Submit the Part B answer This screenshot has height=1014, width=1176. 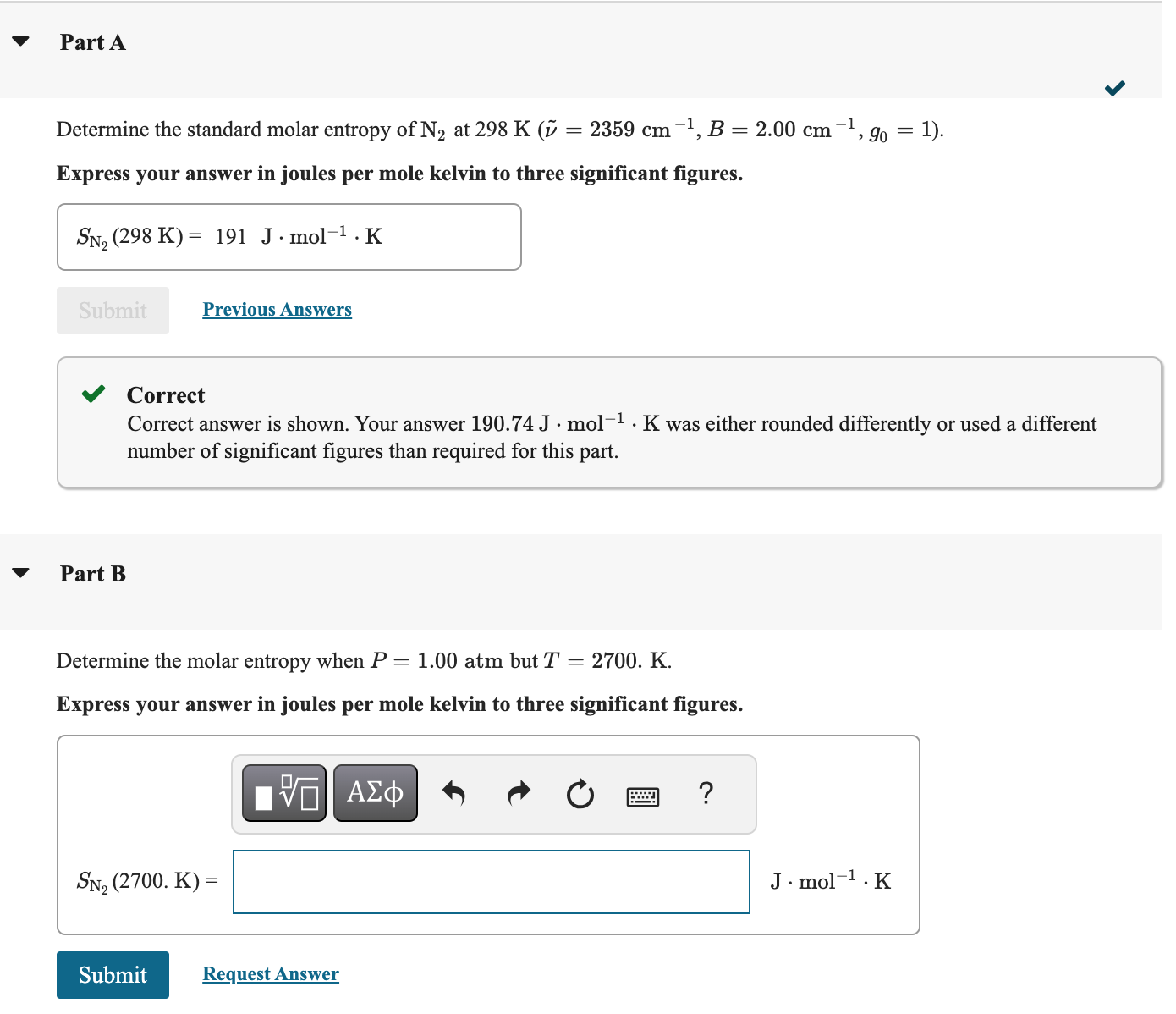click(x=113, y=974)
